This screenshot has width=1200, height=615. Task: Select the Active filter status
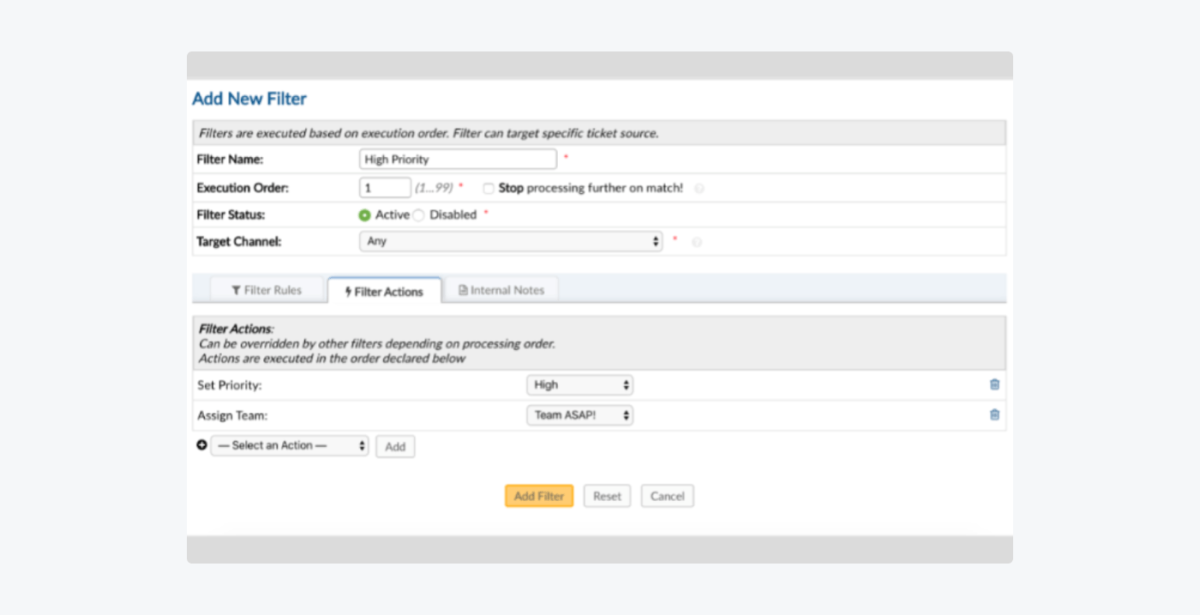pyautogui.click(x=365, y=215)
